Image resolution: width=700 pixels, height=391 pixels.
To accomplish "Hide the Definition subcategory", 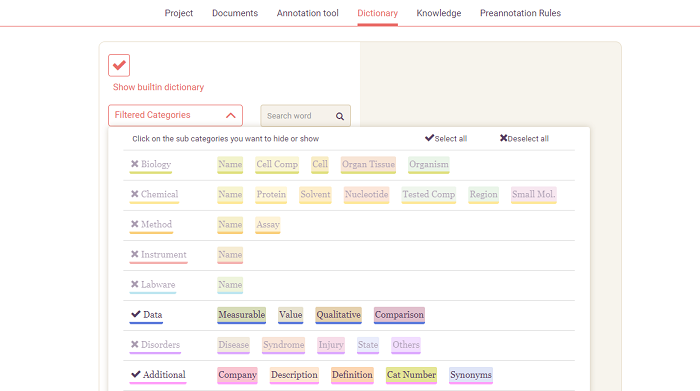I will [352, 375].
